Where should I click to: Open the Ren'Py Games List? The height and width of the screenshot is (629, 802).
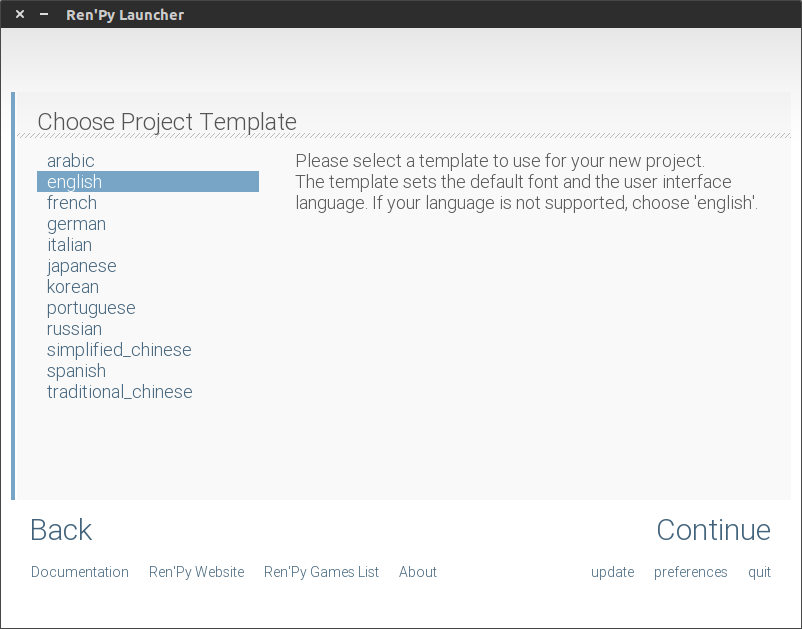[x=321, y=572]
